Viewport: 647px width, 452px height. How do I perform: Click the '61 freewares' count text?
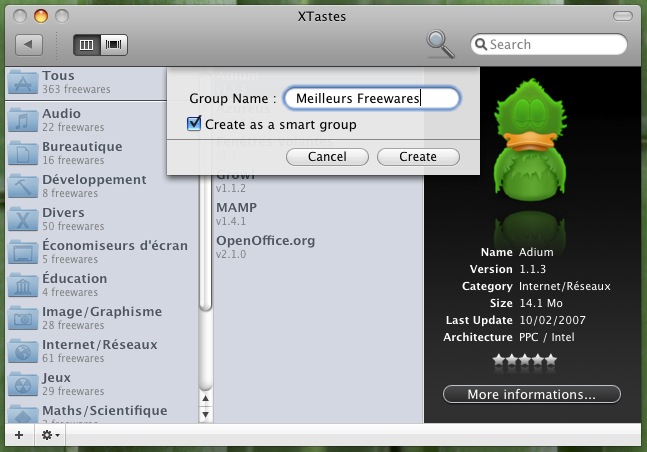[x=73, y=358]
